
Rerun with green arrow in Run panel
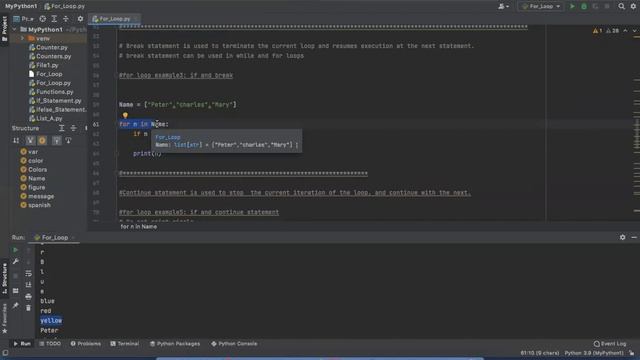[16, 250]
